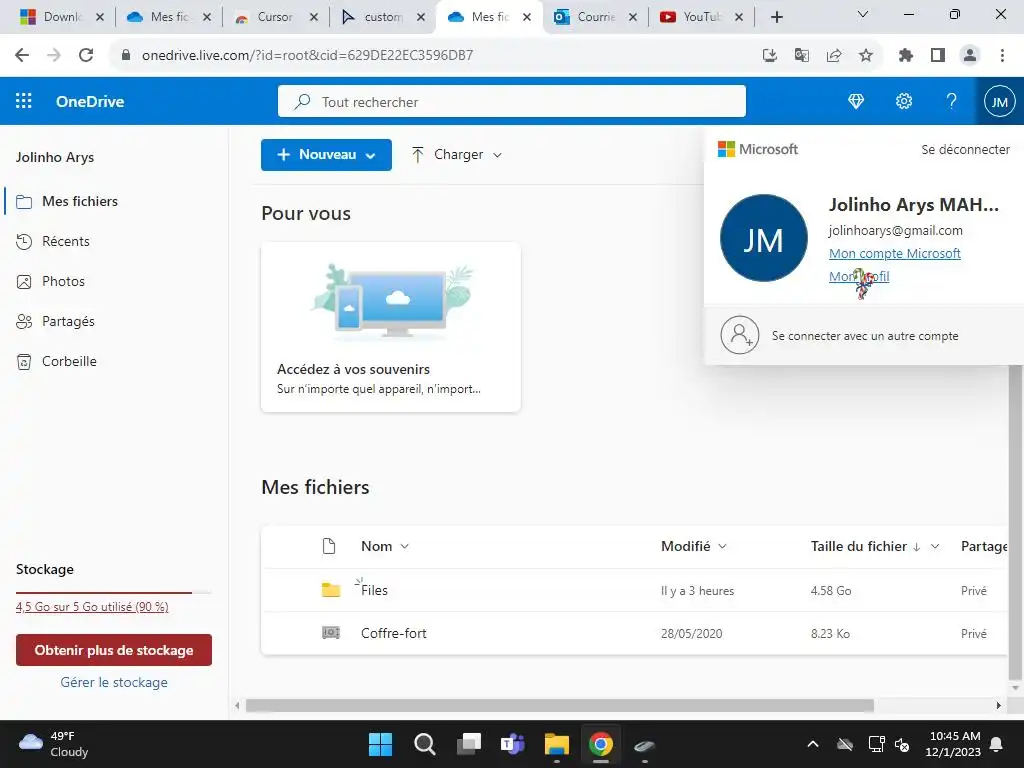Click the Partage column header
This screenshot has width=1024, height=768.
[x=984, y=547]
